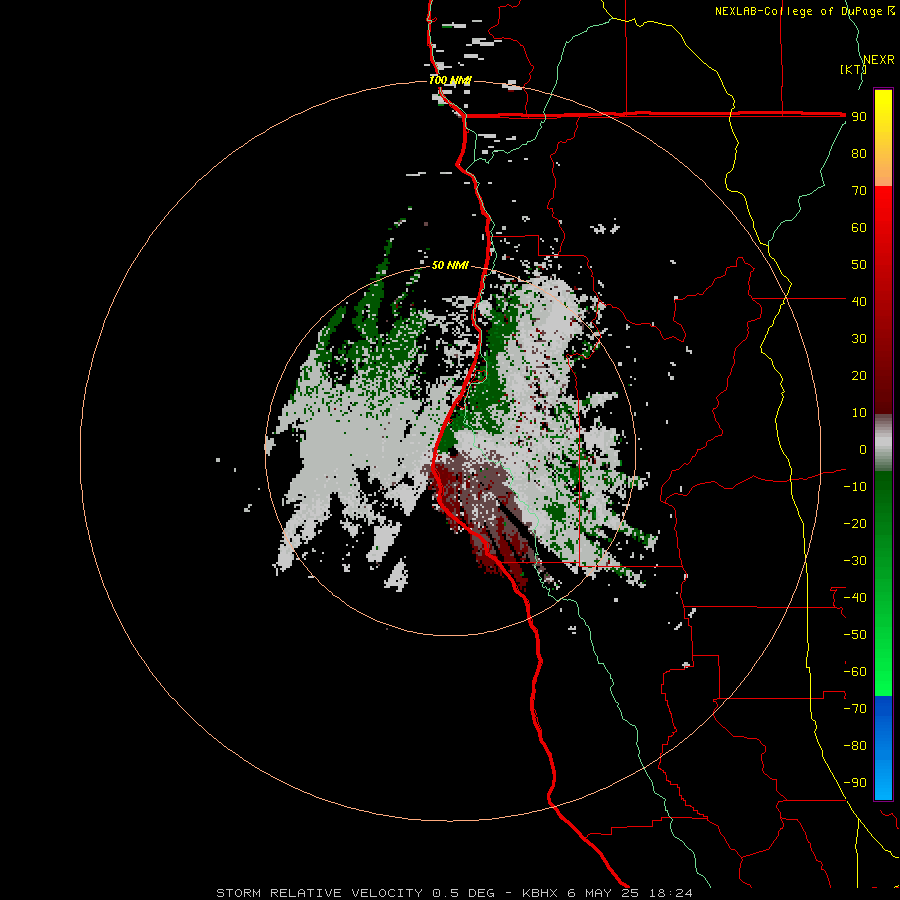Pick the blue segment of the velocity color bar
Viewport: 900px width, 900px height.
click(x=883, y=748)
